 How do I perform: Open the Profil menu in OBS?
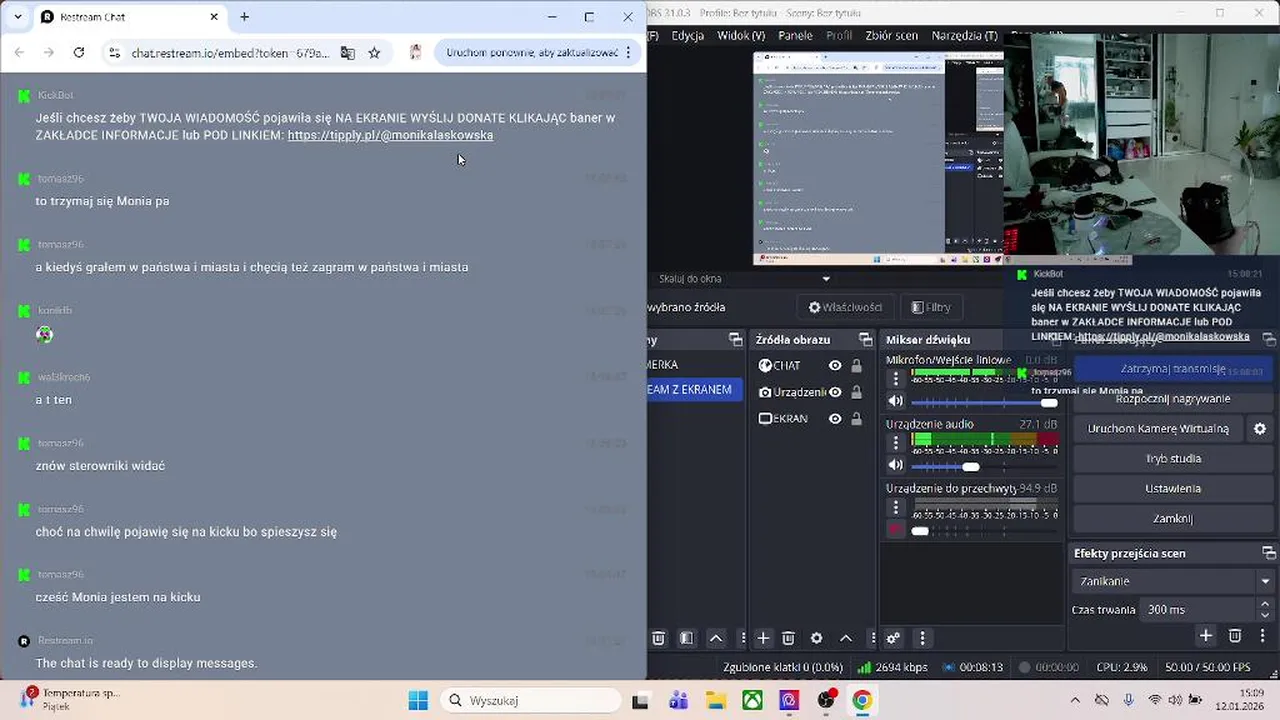coord(839,35)
